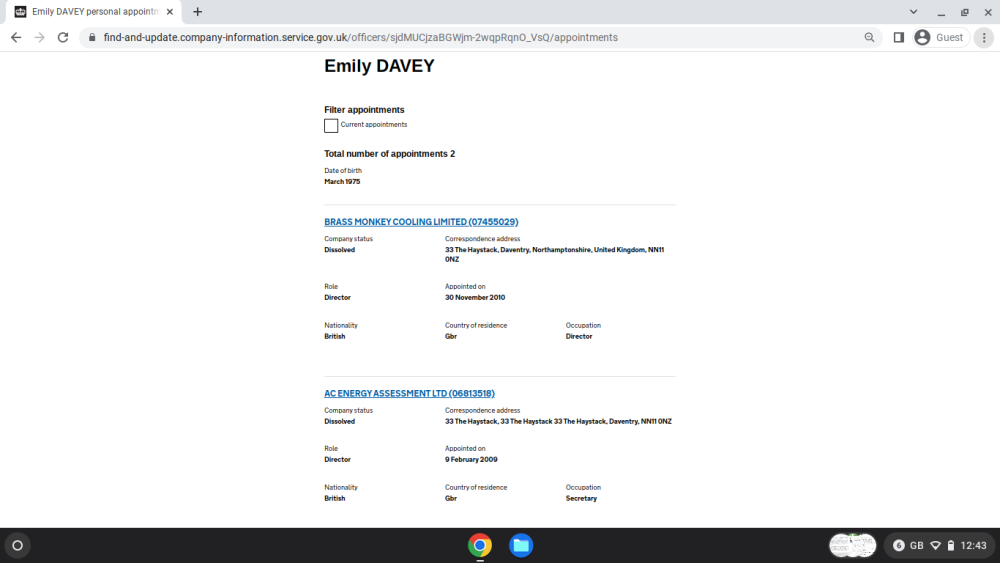
Task: Open AC ENERGY ASSESSMENT LTD link
Action: click(x=409, y=393)
